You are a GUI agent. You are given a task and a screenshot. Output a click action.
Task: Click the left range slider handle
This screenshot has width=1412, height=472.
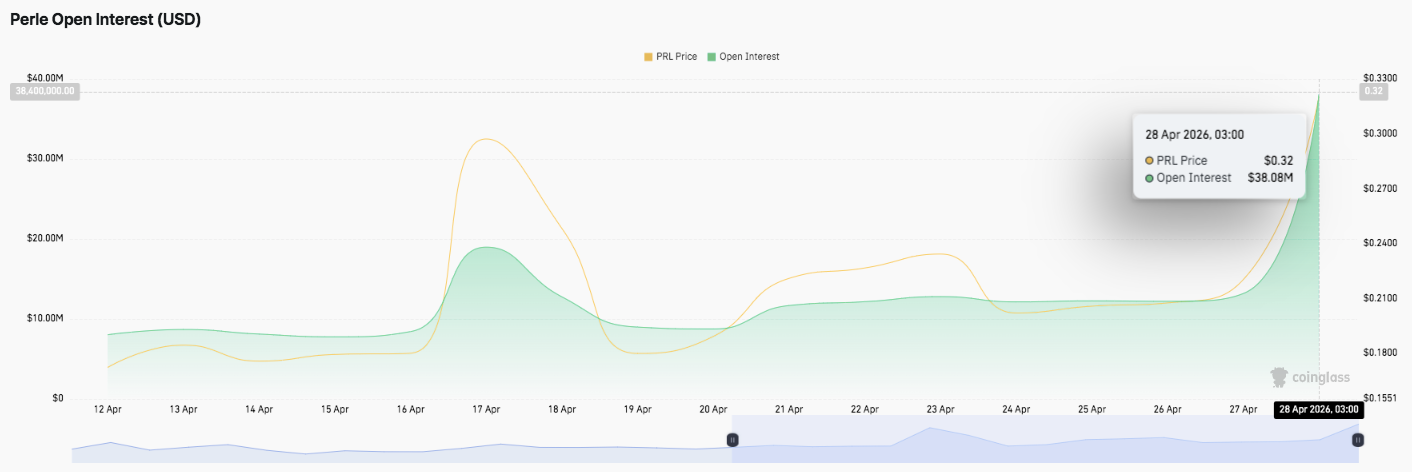[x=732, y=440]
